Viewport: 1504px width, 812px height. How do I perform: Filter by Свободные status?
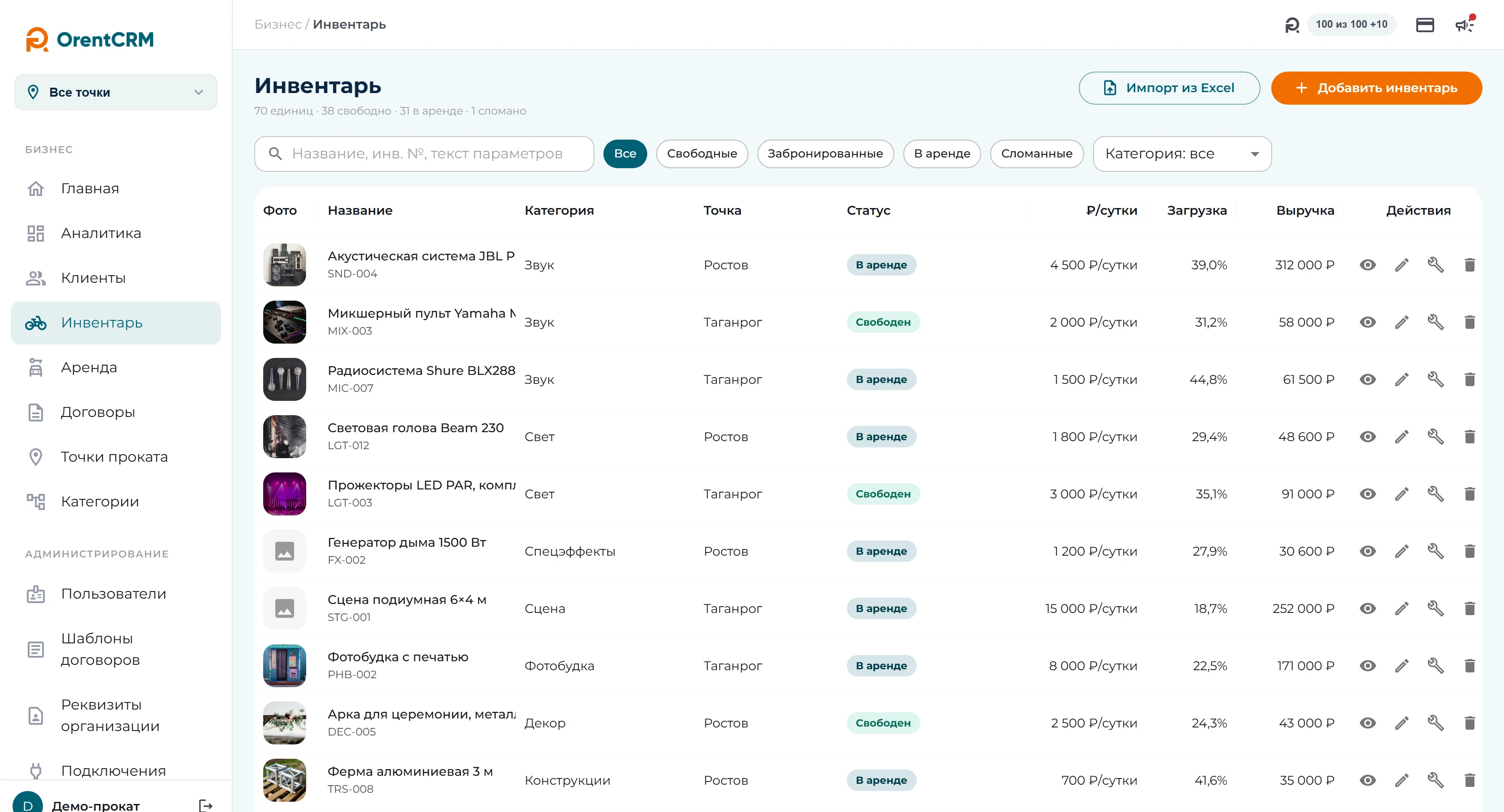pyautogui.click(x=702, y=153)
